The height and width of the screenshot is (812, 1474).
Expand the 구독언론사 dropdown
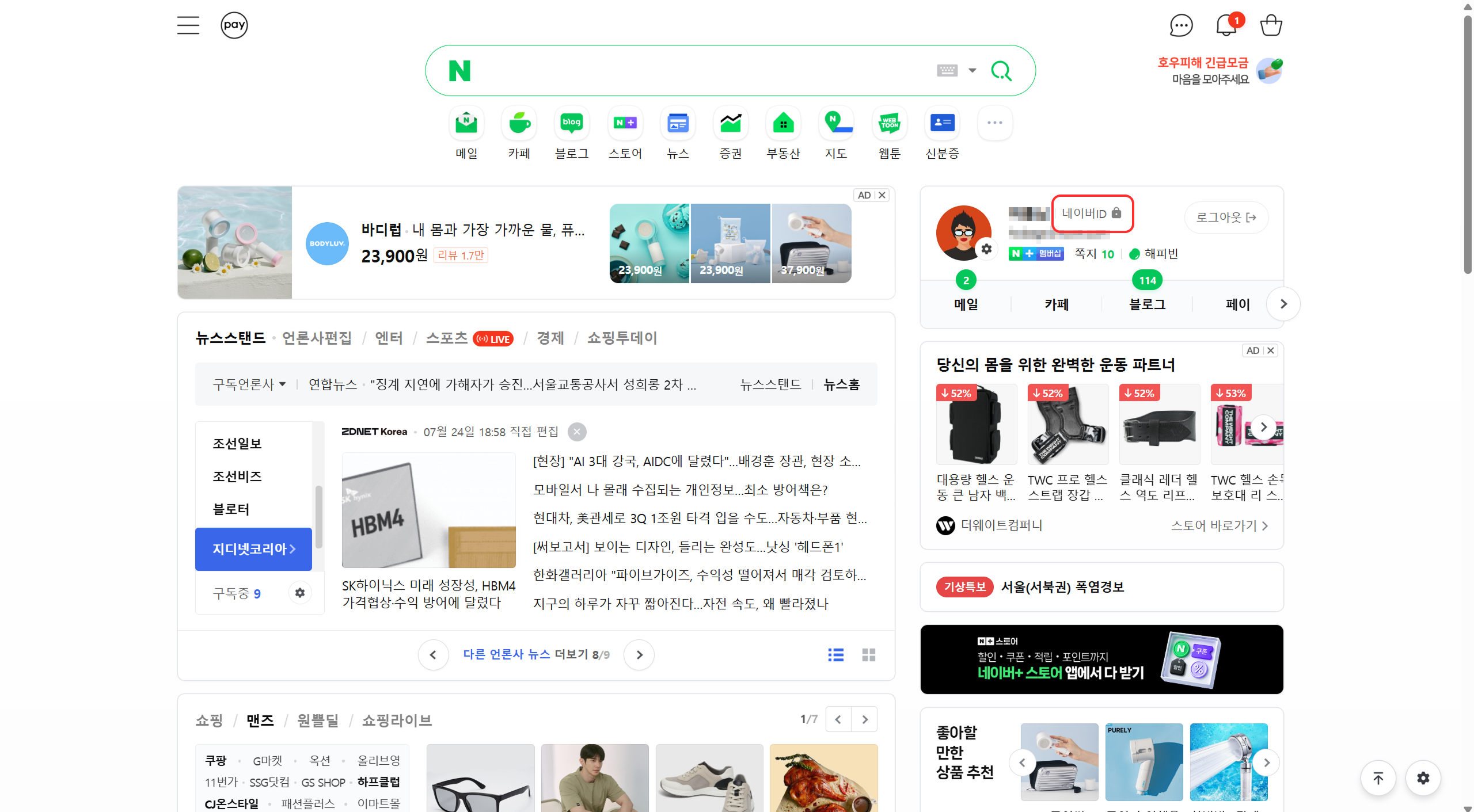coord(249,384)
